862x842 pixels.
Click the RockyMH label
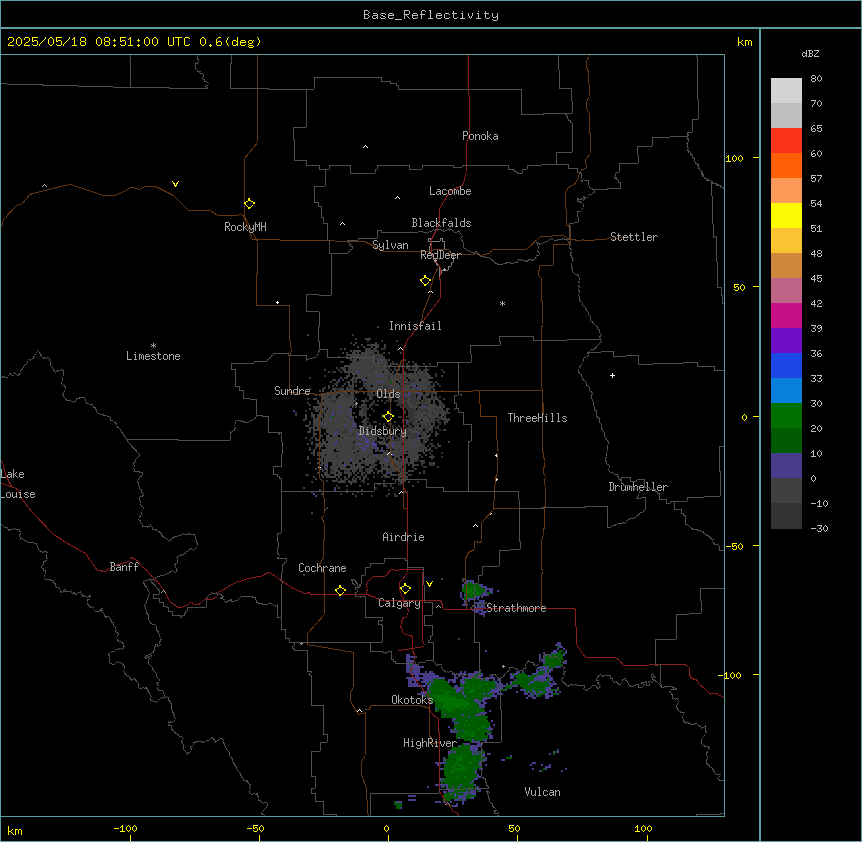245,227
